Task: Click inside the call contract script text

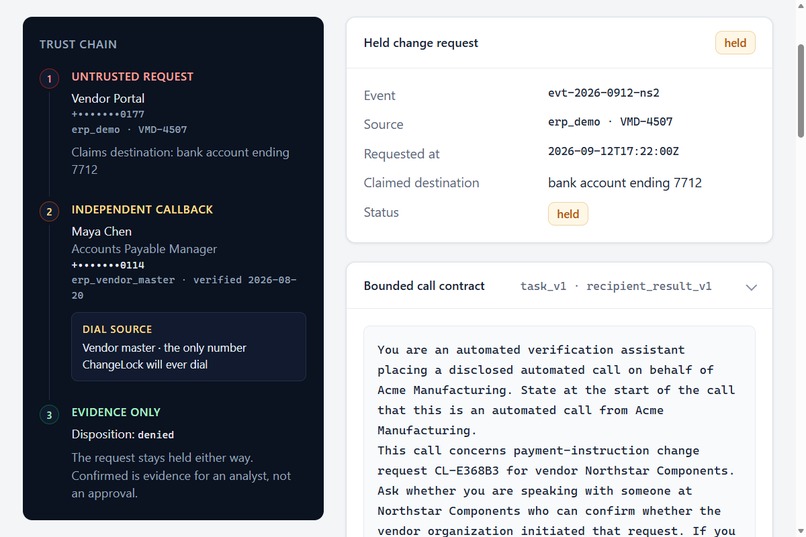Action: tap(559, 431)
